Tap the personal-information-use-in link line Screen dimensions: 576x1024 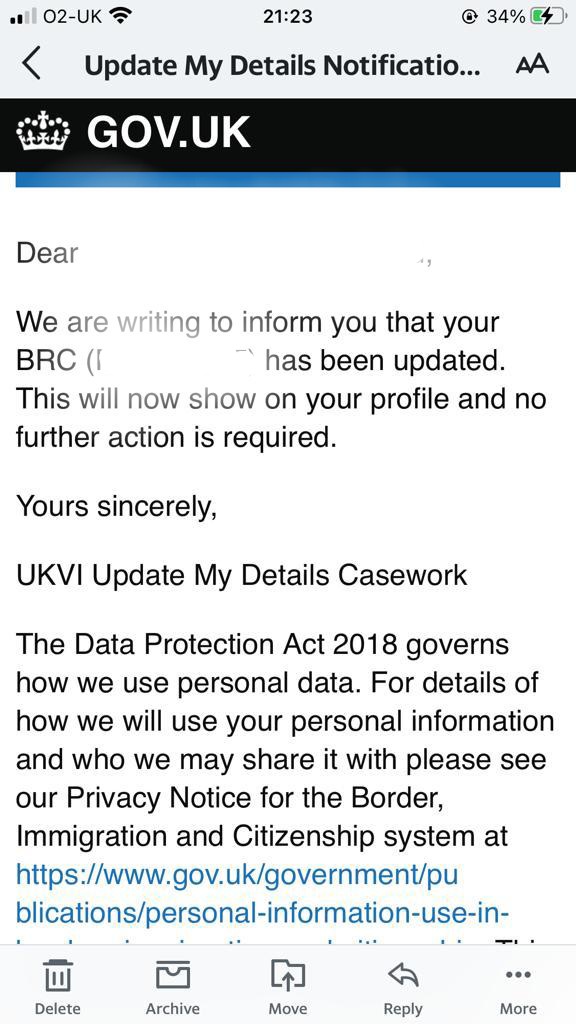pos(263,913)
